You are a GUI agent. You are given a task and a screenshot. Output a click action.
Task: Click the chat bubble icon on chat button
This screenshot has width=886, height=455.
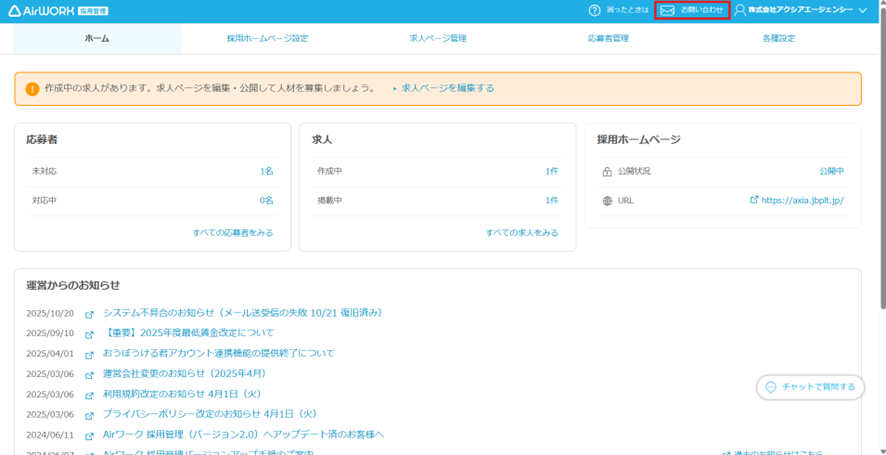pyautogui.click(x=770, y=387)
